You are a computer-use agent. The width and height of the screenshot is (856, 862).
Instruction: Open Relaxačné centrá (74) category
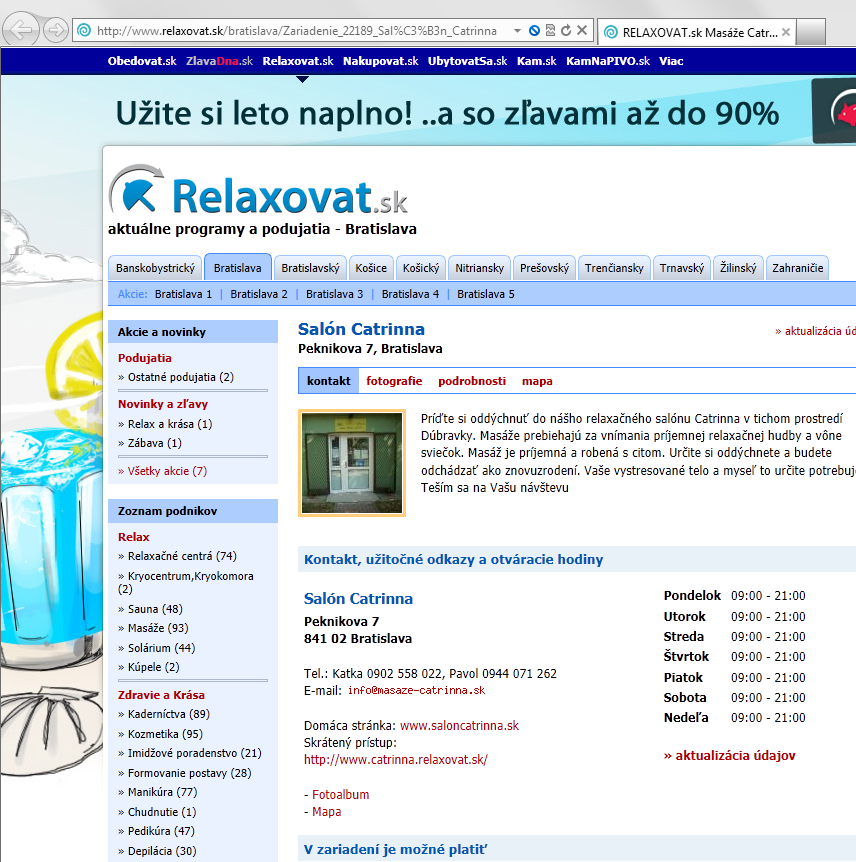tap(182, 556)
